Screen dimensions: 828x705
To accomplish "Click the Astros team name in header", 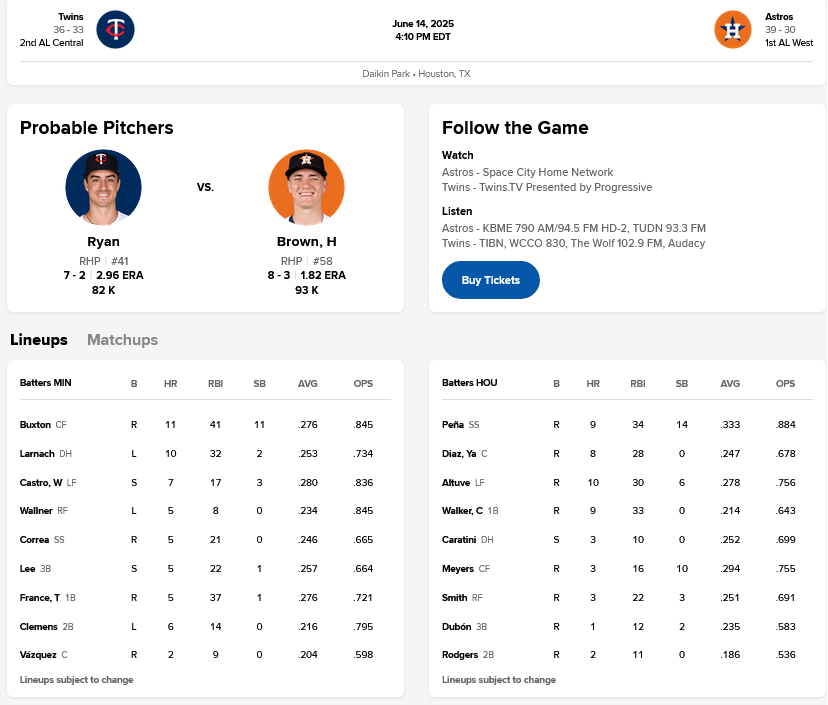I will [779, 17].
